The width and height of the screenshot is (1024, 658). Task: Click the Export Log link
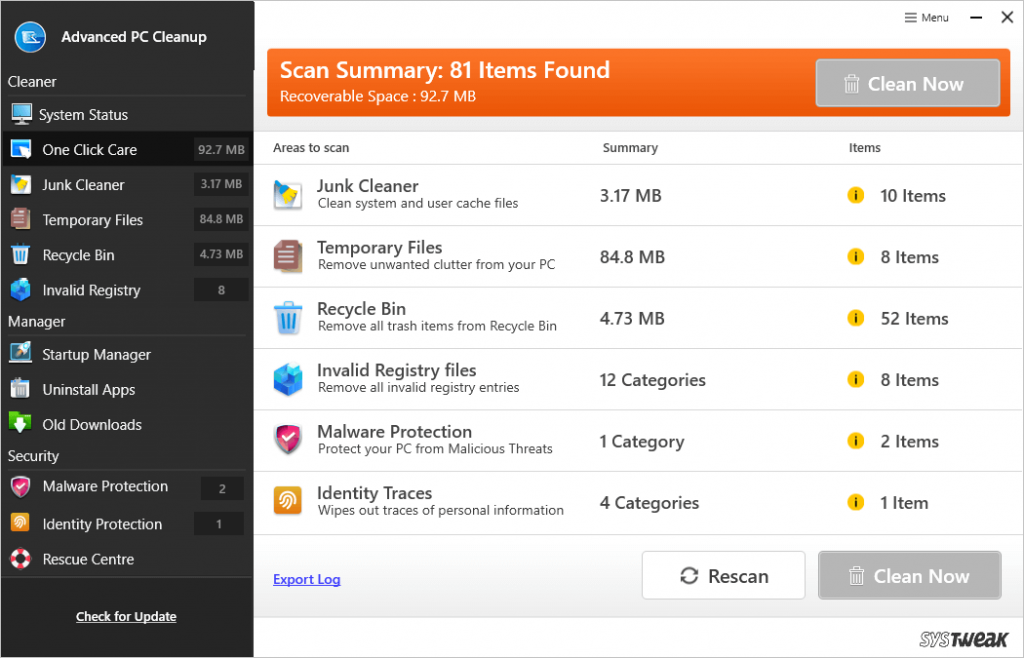coord(307,579)
